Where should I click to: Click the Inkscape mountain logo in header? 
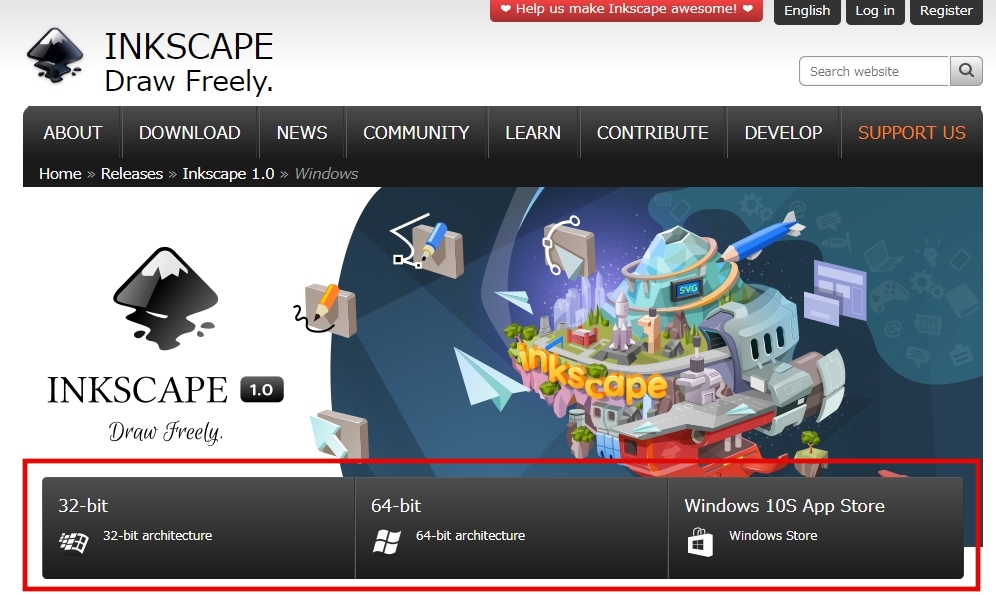pyautogui.click(x=55, y=55)
